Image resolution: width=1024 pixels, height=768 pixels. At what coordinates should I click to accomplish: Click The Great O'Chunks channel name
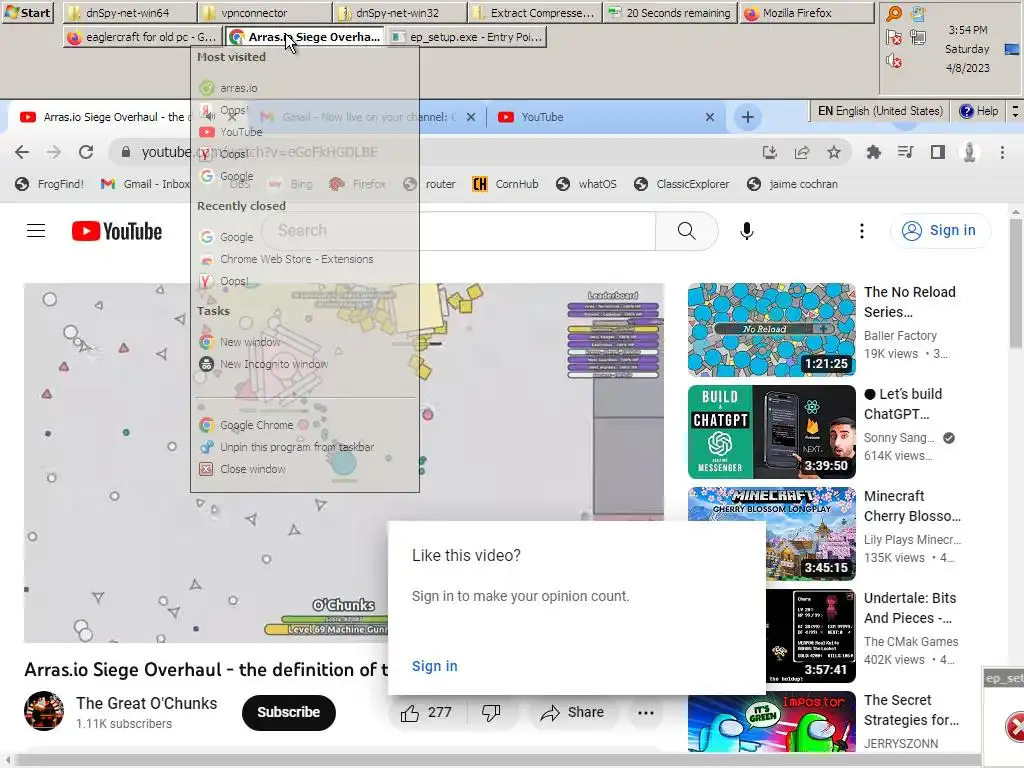coord(146,703)
